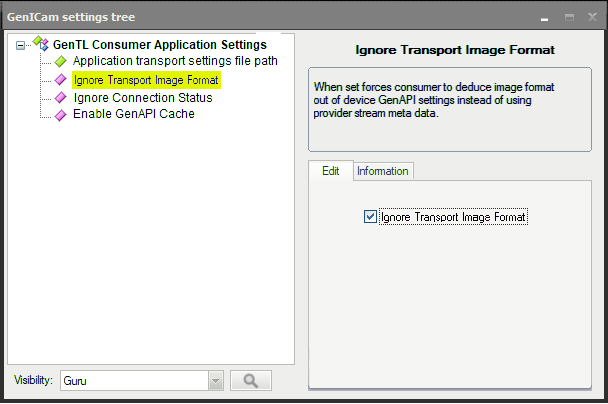The height and width of the screenshot is (404, 608).
Task: Click pink diamond icon beside Ignore Connection Status
Action: [x=60, y=98]
